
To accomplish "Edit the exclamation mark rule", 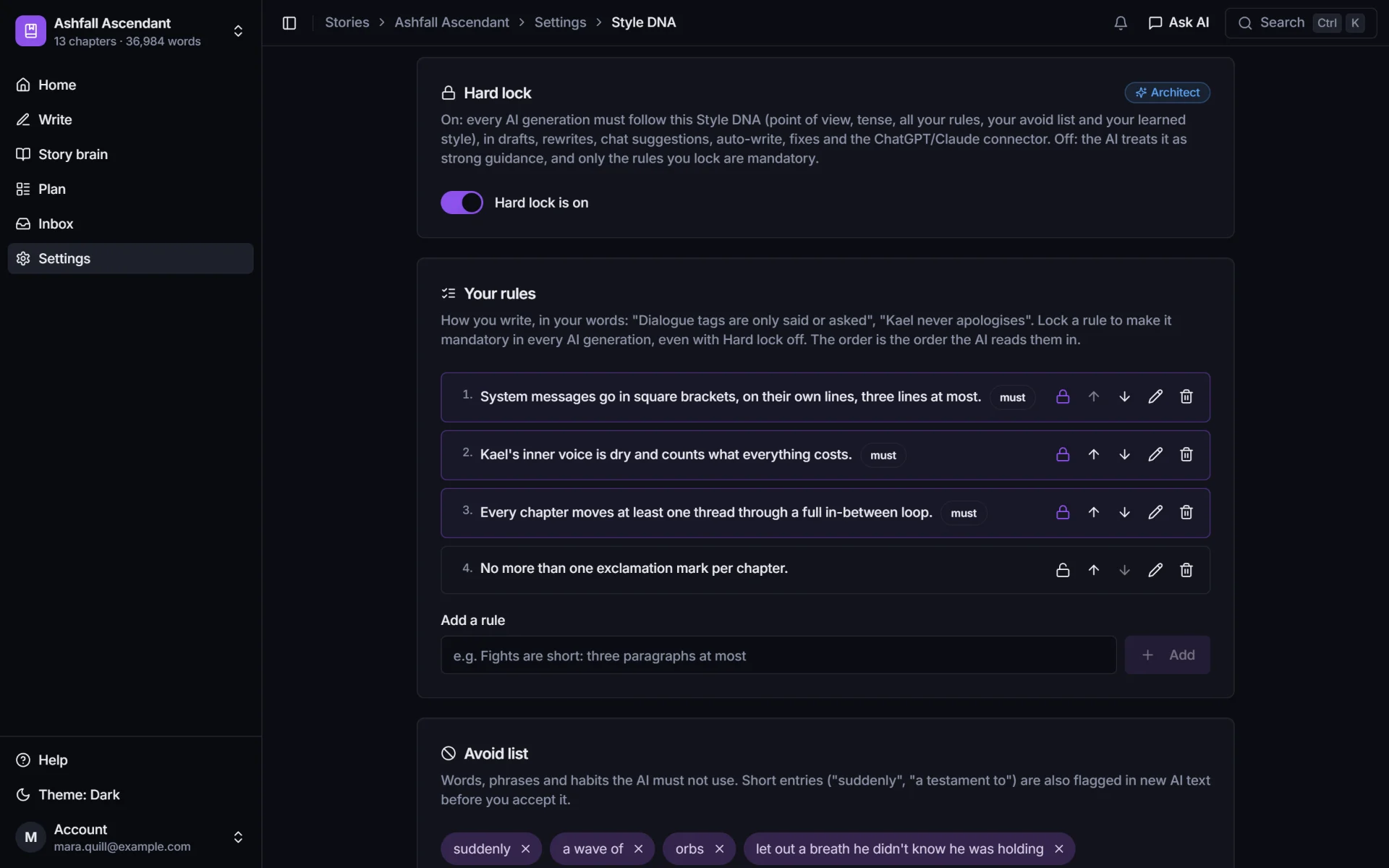I will click(1155, 570).
